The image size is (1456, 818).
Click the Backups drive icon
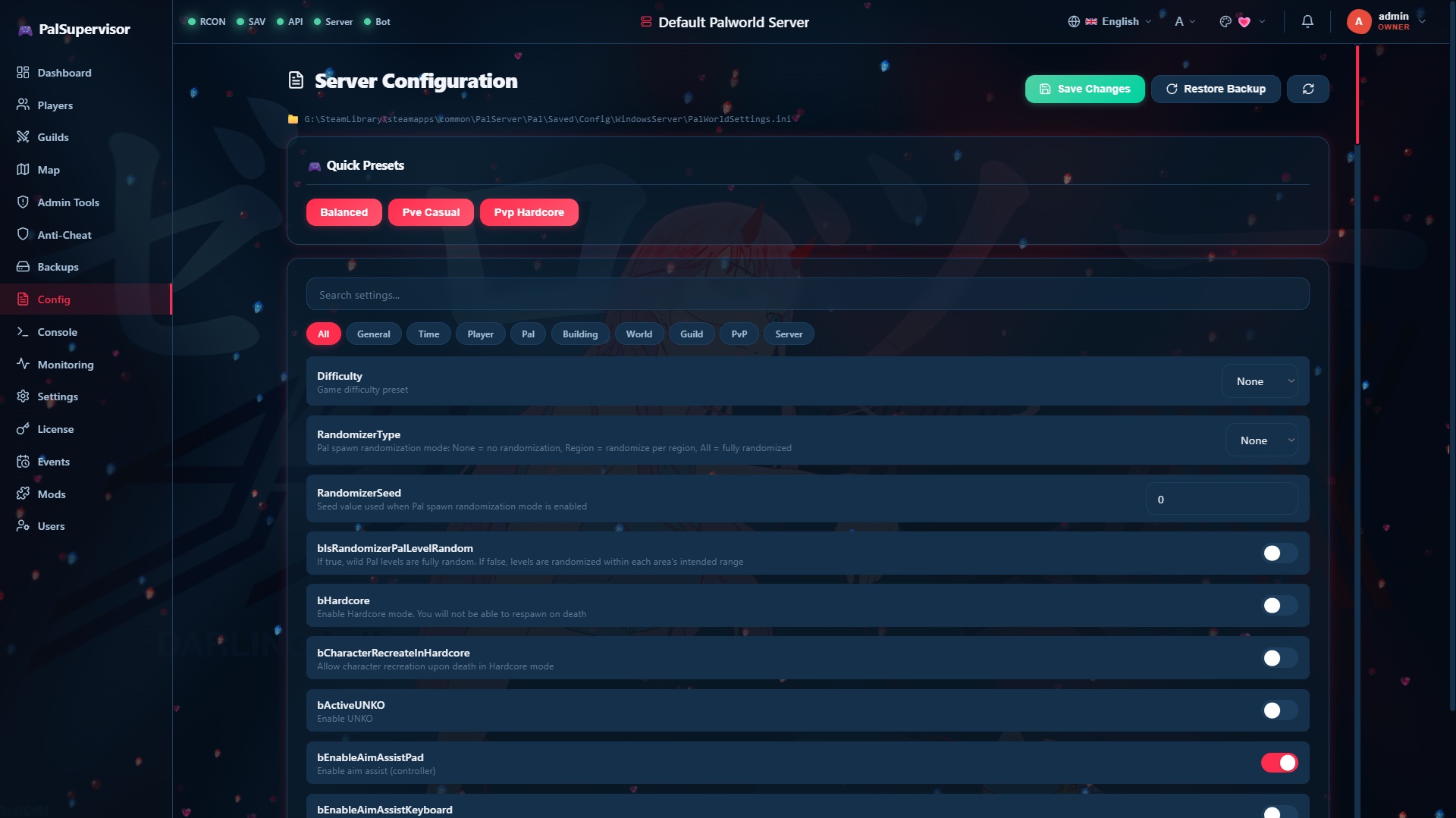point(23,267)
